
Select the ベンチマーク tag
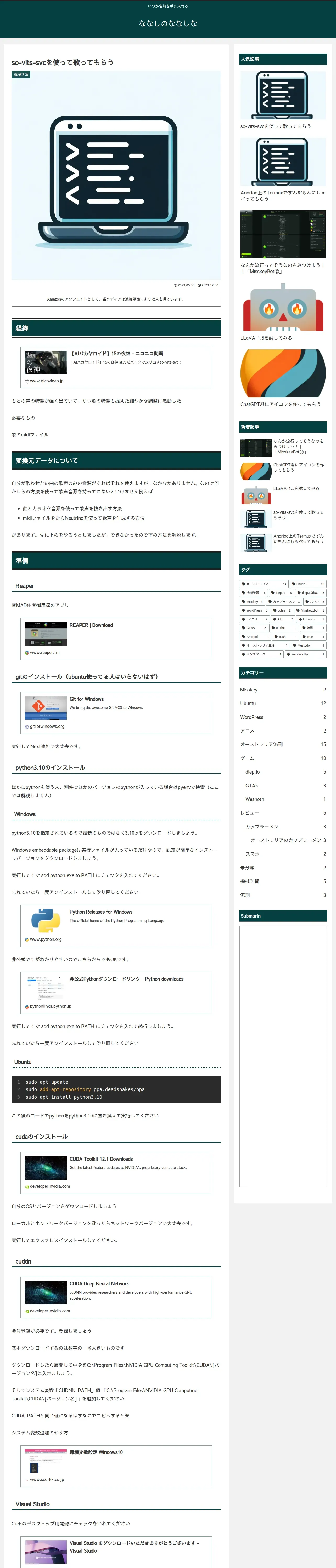point(262,654)
